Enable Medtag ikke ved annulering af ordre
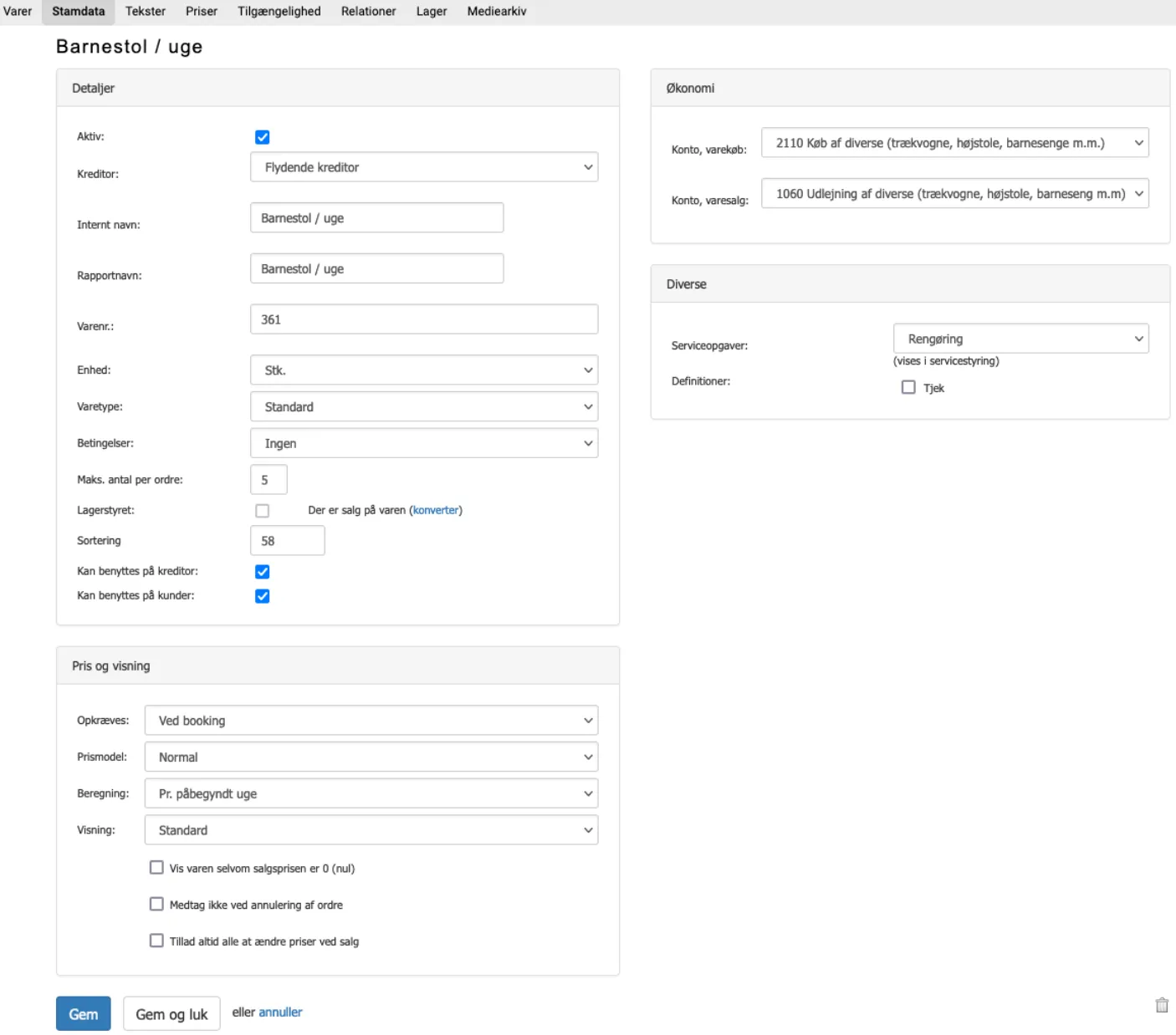Screen dimensions: 1176x1035 156,904
